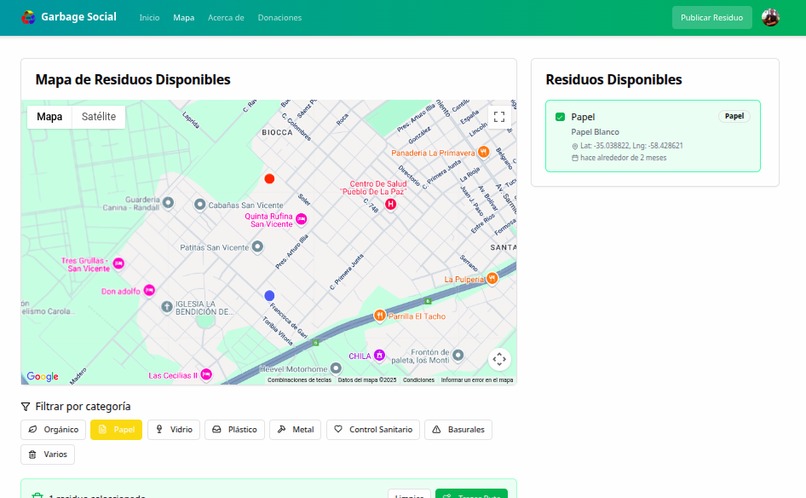Filter by Metal category
The height and width of the screenshot is (498, 806).
[295, 430]
